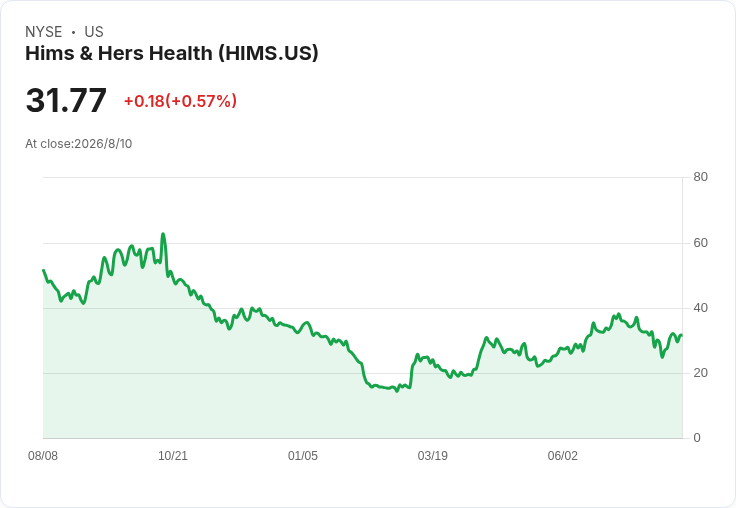
Task: Click the 40 y-axis value label
Action: [700, 308]
